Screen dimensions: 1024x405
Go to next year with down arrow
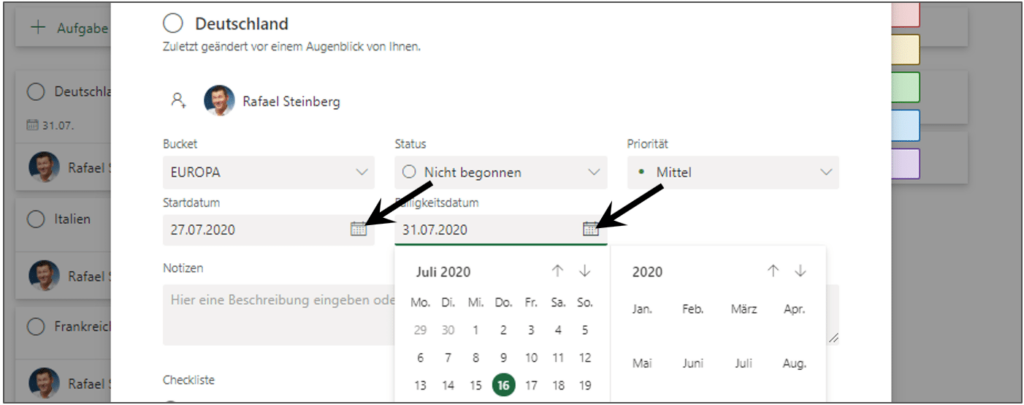(x=801, y=271)
